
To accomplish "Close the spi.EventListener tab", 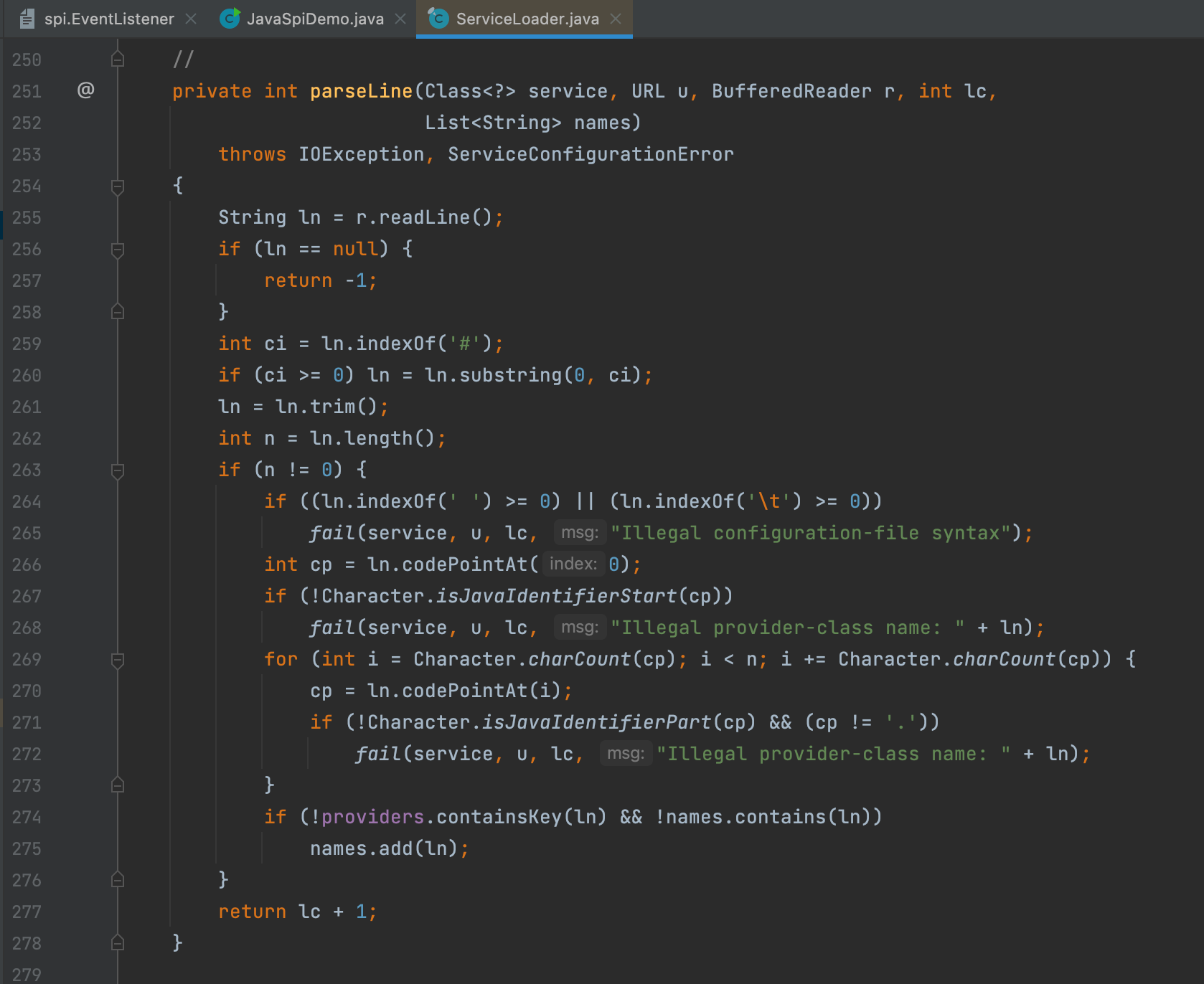I will click(191, 19).
